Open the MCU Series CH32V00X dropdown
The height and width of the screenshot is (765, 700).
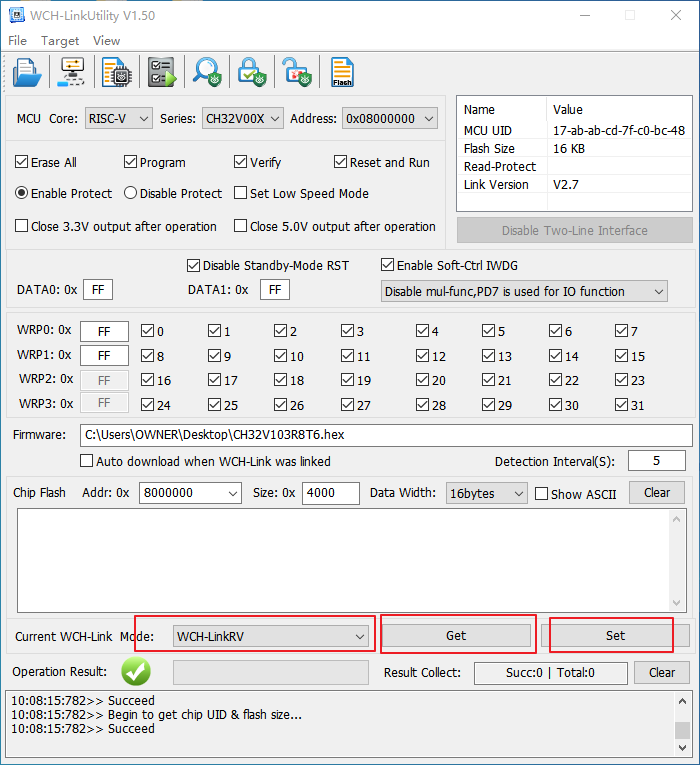[x=243, y=118]
